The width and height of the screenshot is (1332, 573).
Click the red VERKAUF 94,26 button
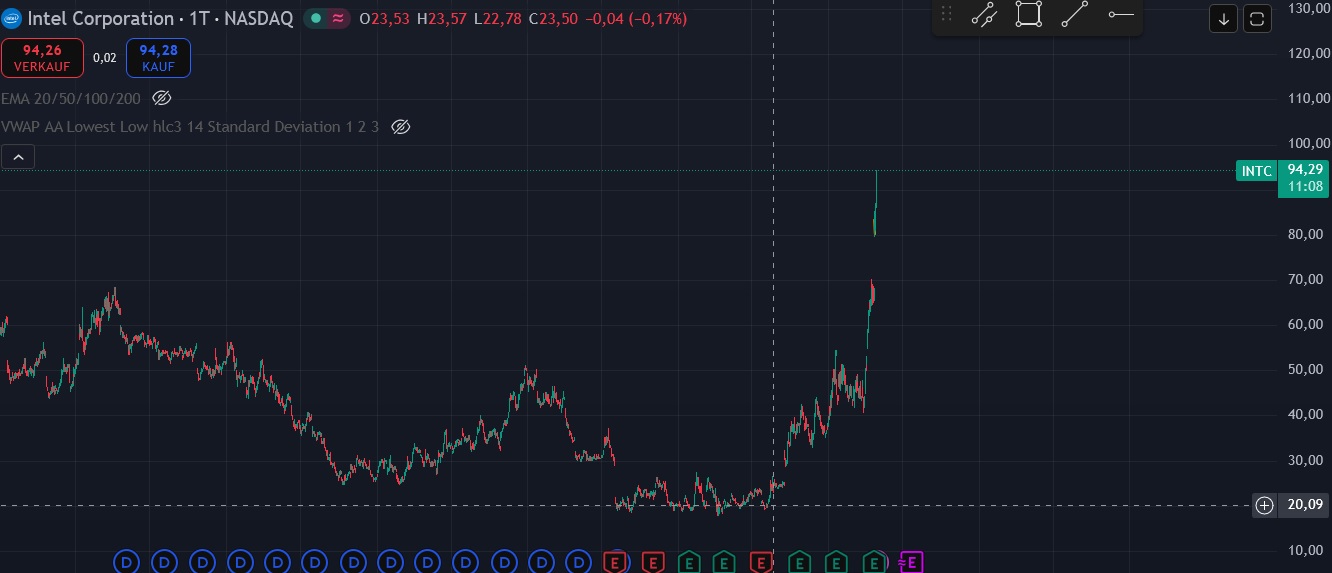42,58
